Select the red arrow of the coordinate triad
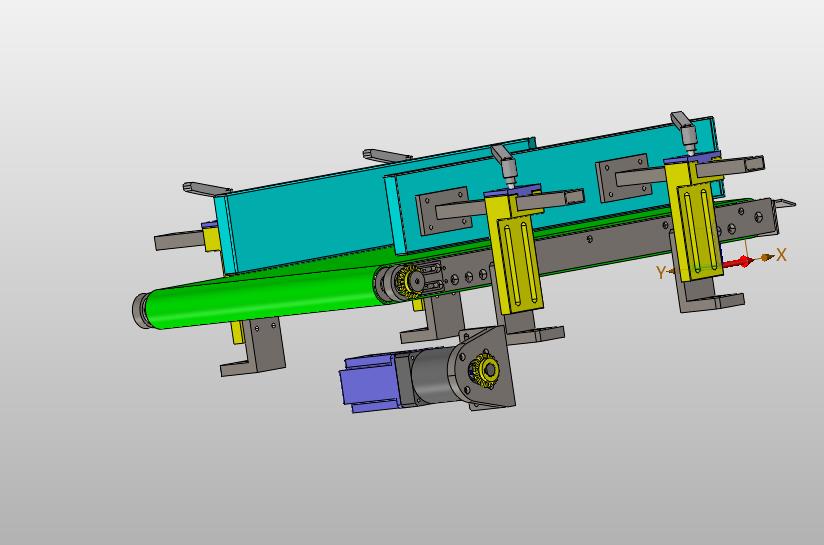The height and width of the screenshot is (545, 824). (x=739, y=262)
